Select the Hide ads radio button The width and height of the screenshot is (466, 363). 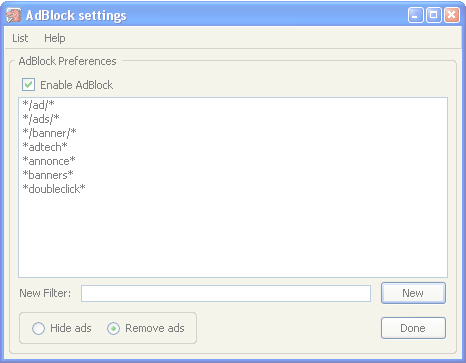(38, 328)
